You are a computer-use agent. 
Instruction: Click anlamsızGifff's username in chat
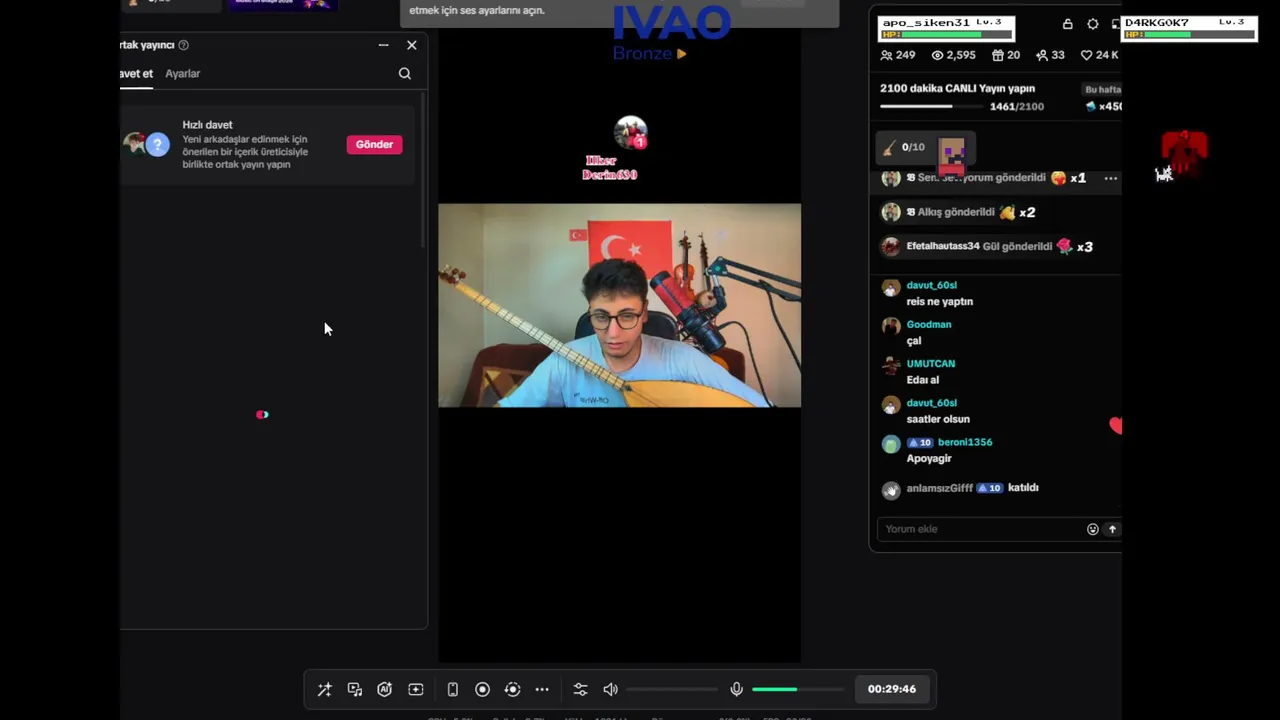(940, 488)
